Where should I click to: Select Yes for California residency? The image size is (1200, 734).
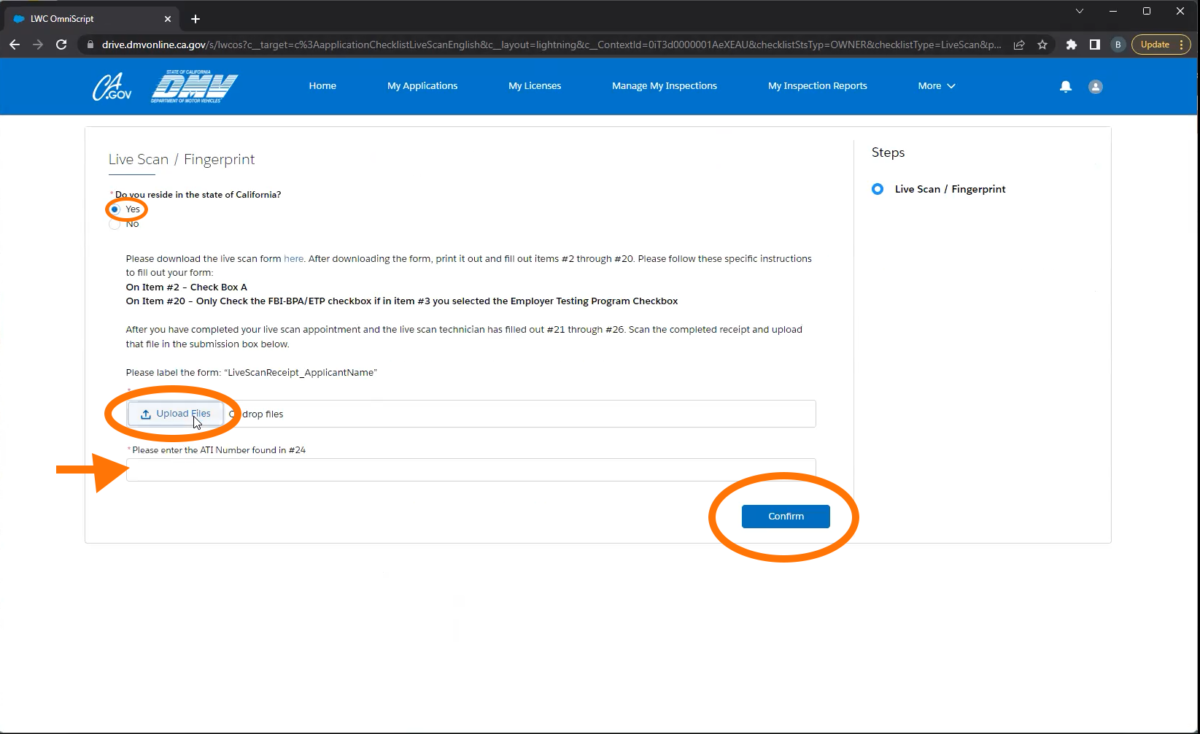(x=115, y=209)
